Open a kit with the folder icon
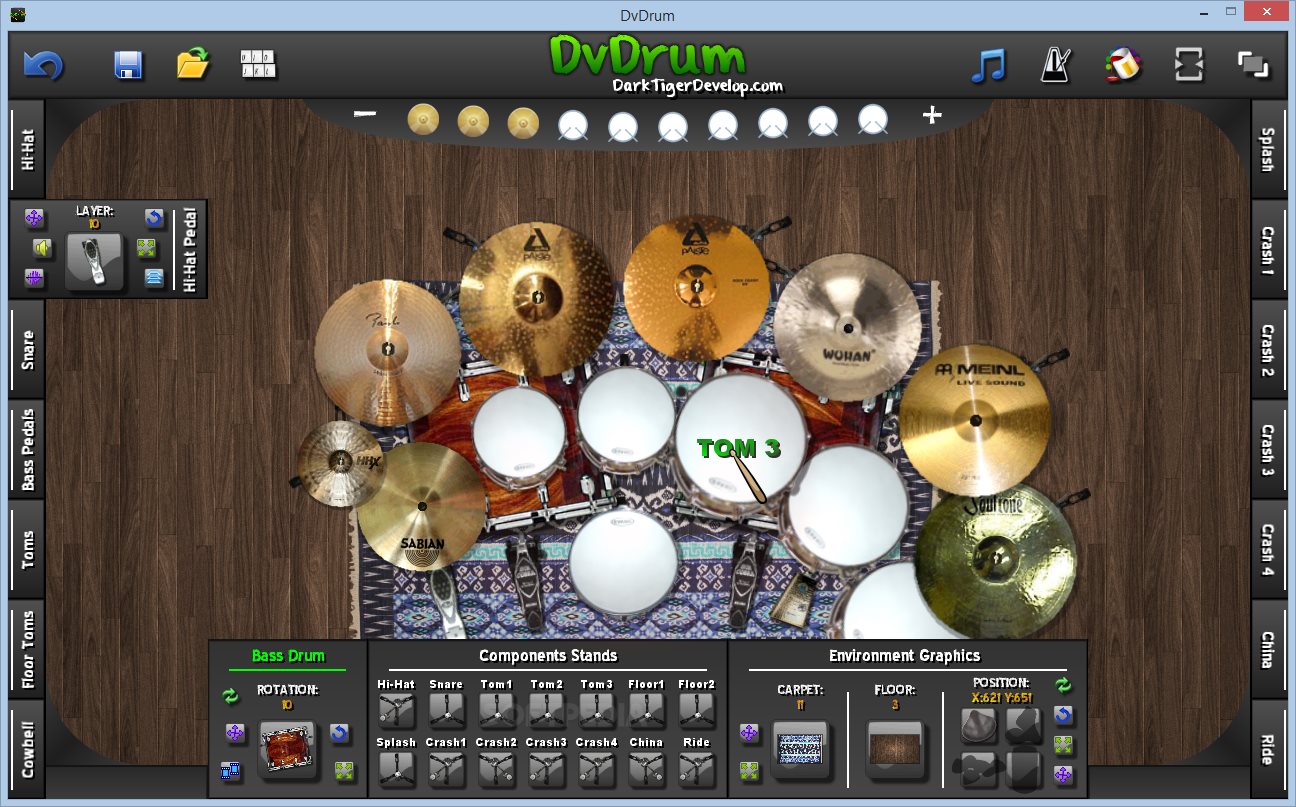Image resolution: width=1296 pixels, height=807 pixels. pos(193,64)
